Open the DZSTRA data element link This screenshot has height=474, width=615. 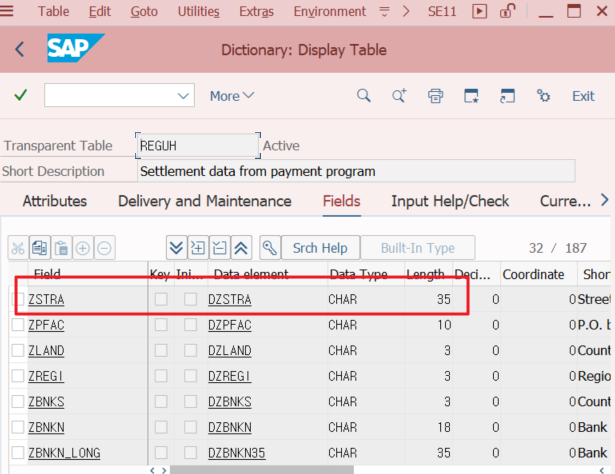pos(230,300)
